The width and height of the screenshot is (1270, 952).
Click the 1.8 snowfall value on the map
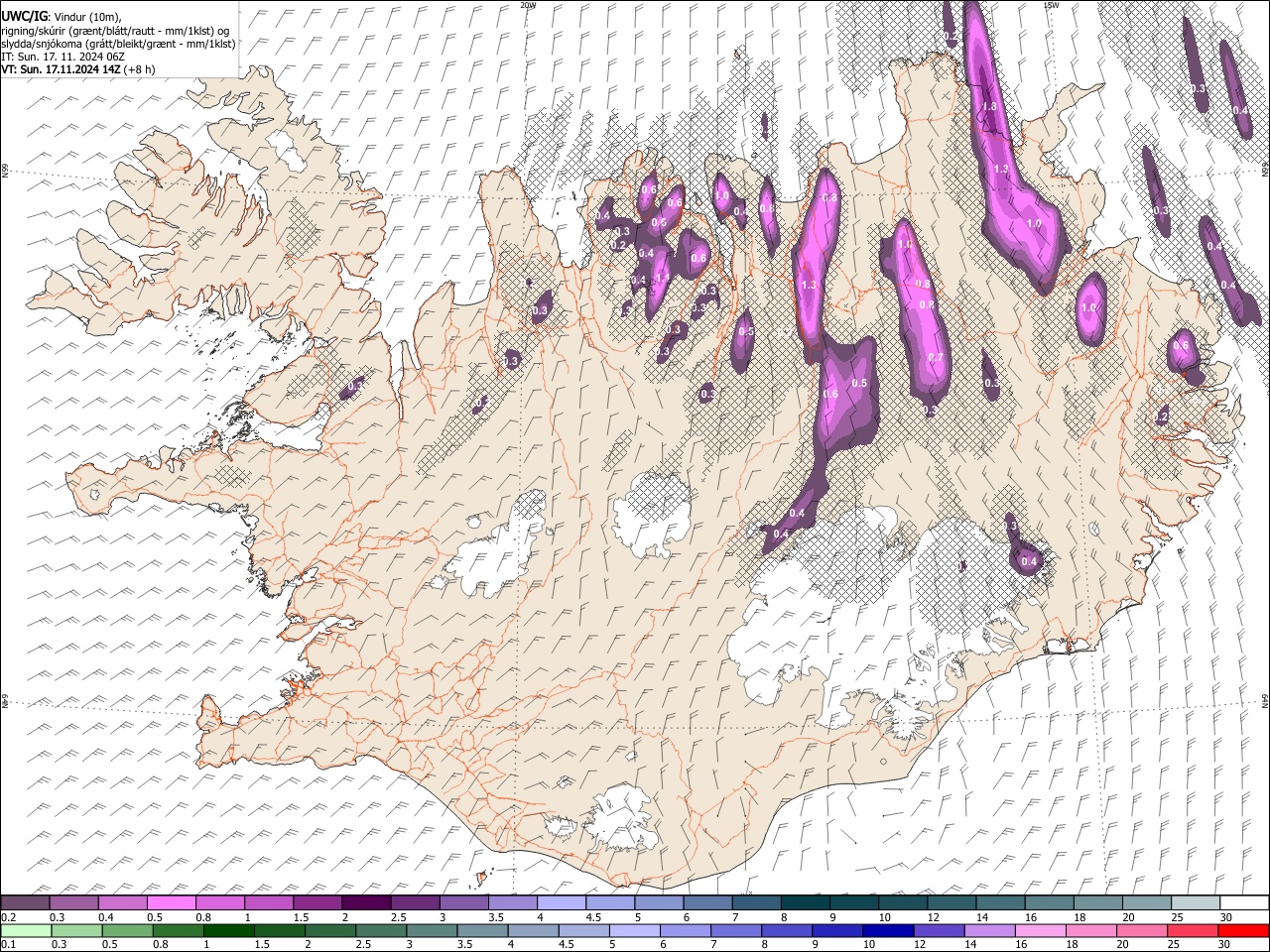pyautogui.click(x=988, y=107)
